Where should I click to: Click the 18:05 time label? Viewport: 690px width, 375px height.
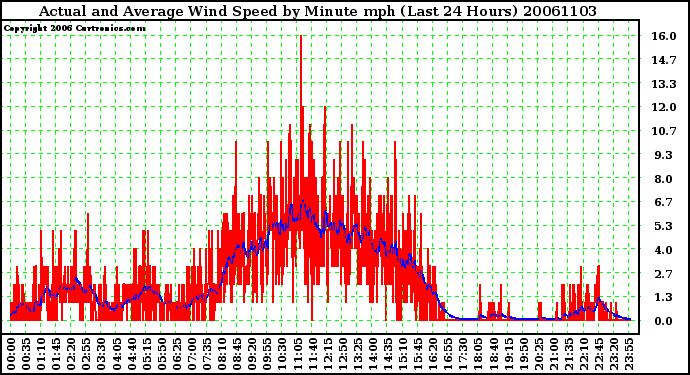pyautogui.click(x=478, y=354)
